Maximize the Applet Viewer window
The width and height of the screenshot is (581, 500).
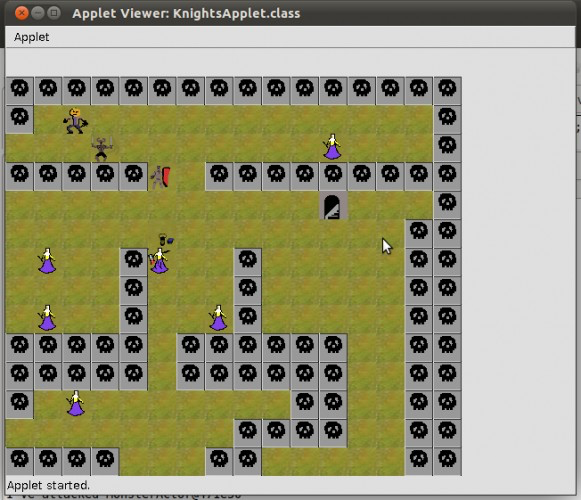[x=54, y=13]
